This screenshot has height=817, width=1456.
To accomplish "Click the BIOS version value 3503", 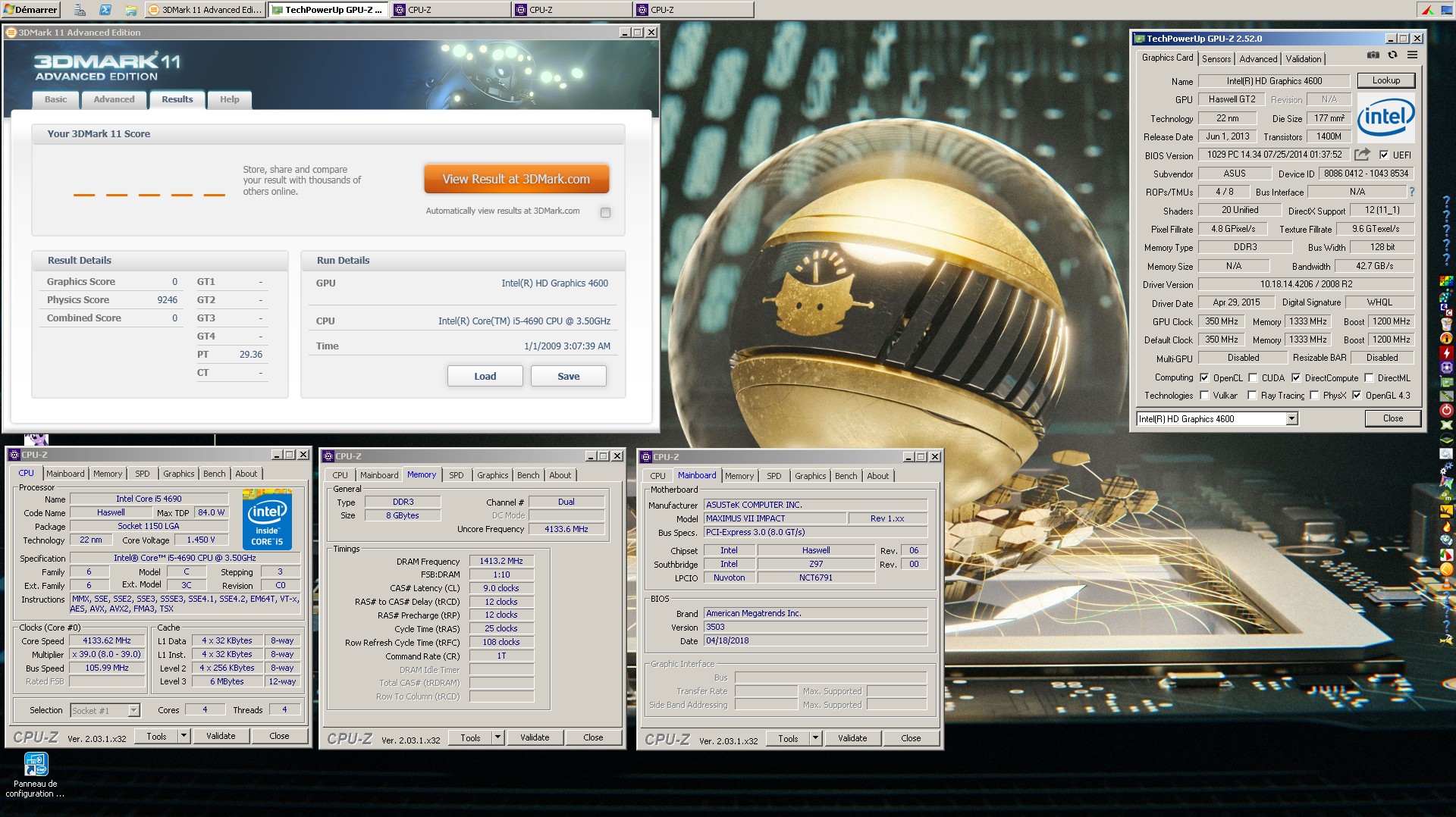I will click(815, 627).
